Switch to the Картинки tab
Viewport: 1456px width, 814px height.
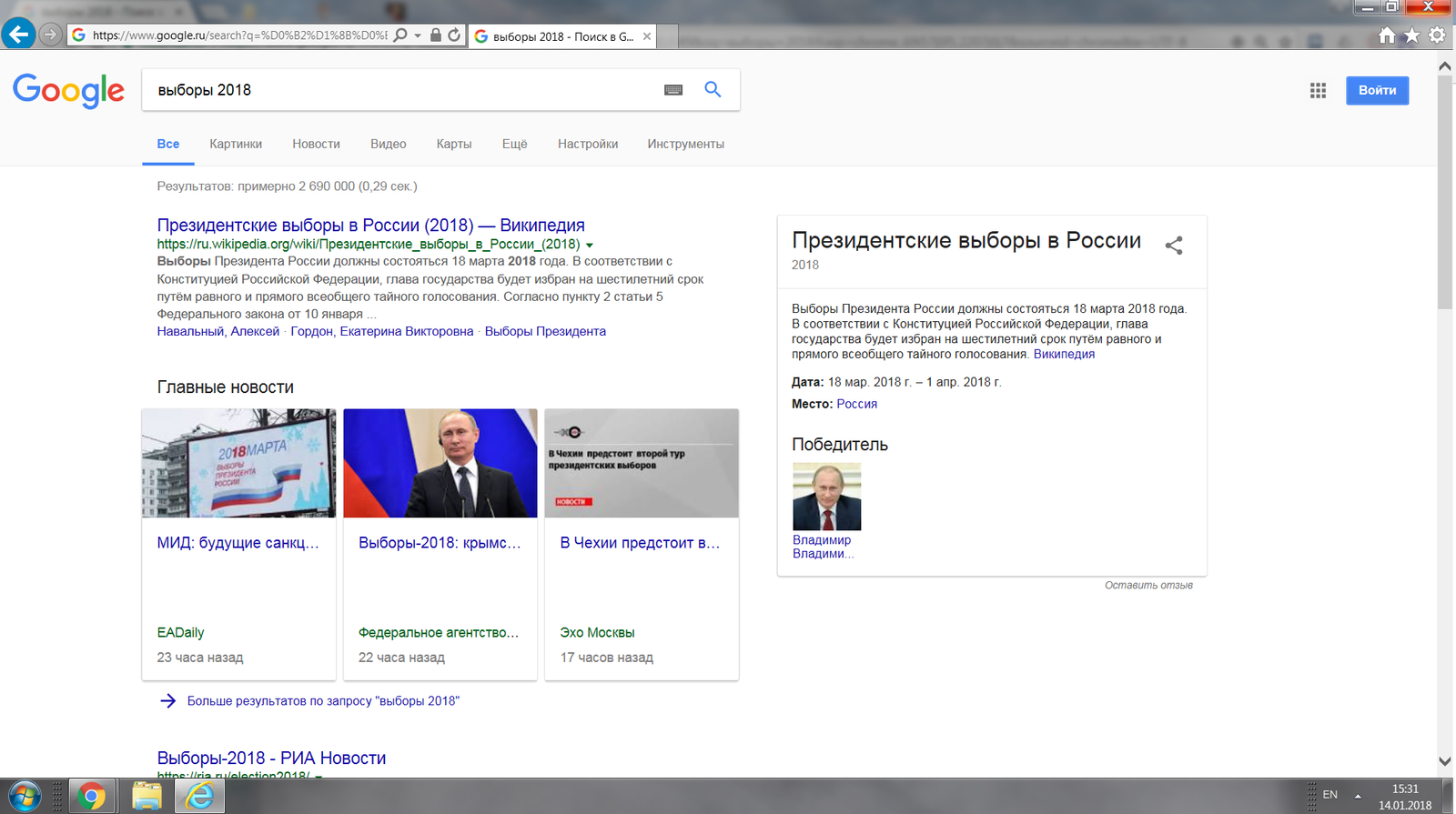(236, 144)
